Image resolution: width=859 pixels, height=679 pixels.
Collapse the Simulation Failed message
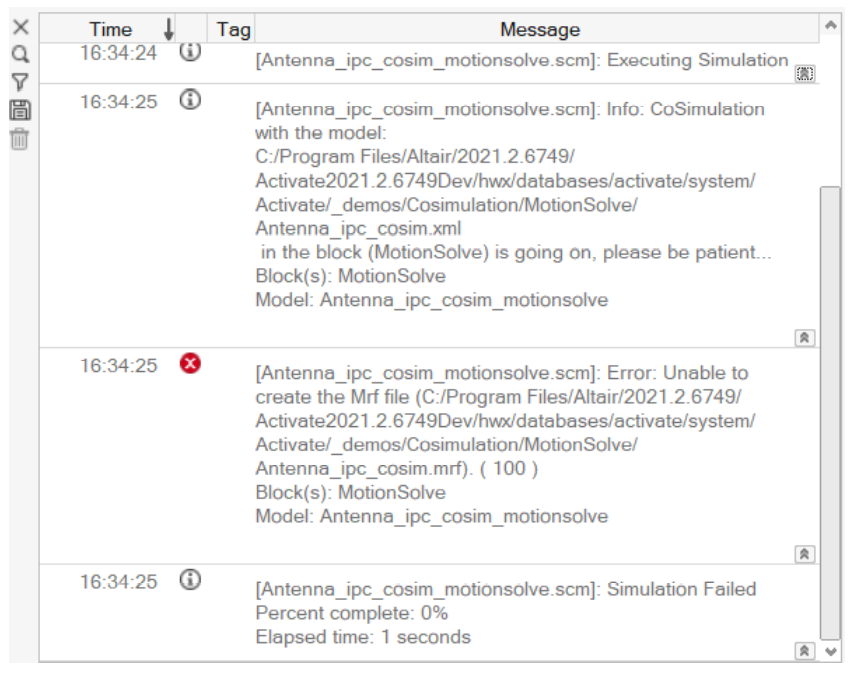pyautogui.click(x=805, y=651)
